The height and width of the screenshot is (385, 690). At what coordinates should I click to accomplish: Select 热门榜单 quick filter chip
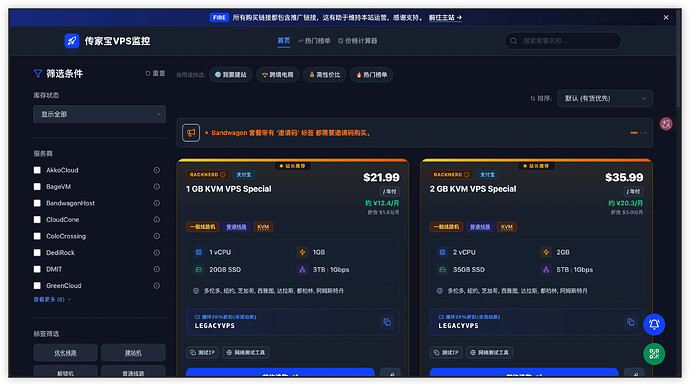pyautogui.click(x=371, y=75)
